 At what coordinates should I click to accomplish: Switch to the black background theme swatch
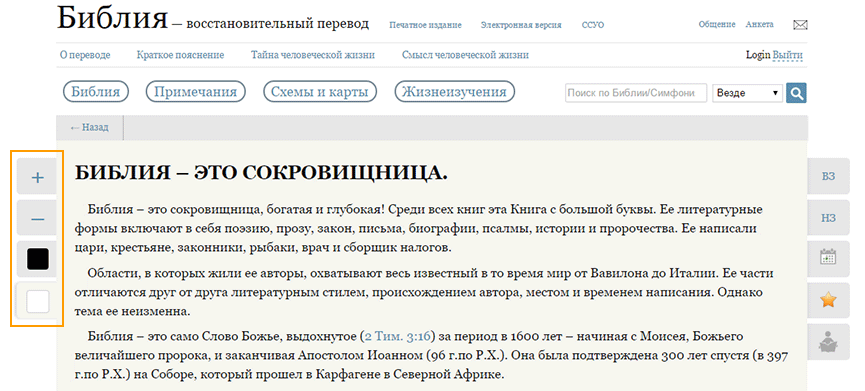[x=38, y=259]
